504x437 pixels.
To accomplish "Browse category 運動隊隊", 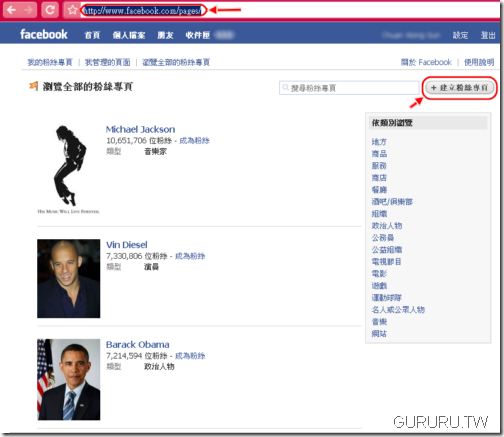I will coord(387,298).
